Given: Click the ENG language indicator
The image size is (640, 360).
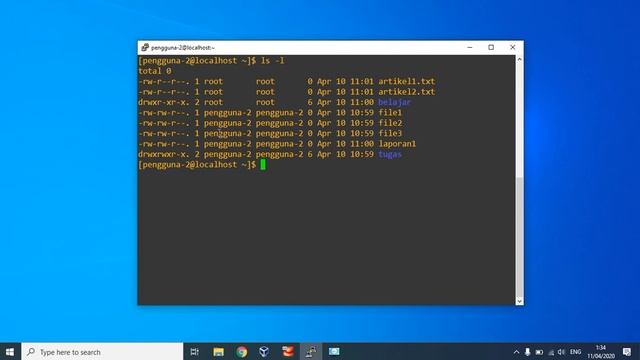Looking at the screenshot, I should [x=576, y=352].
